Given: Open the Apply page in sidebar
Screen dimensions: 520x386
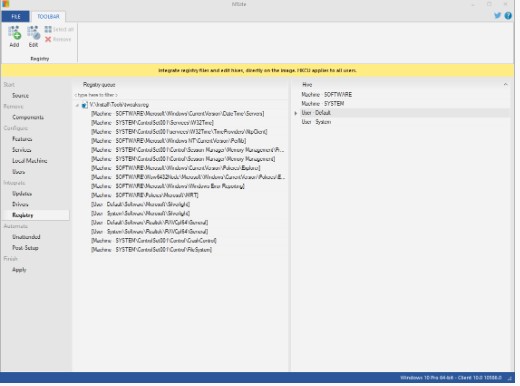Looking at the screenshot, I should pyautogui.click(x=19, y=270).
